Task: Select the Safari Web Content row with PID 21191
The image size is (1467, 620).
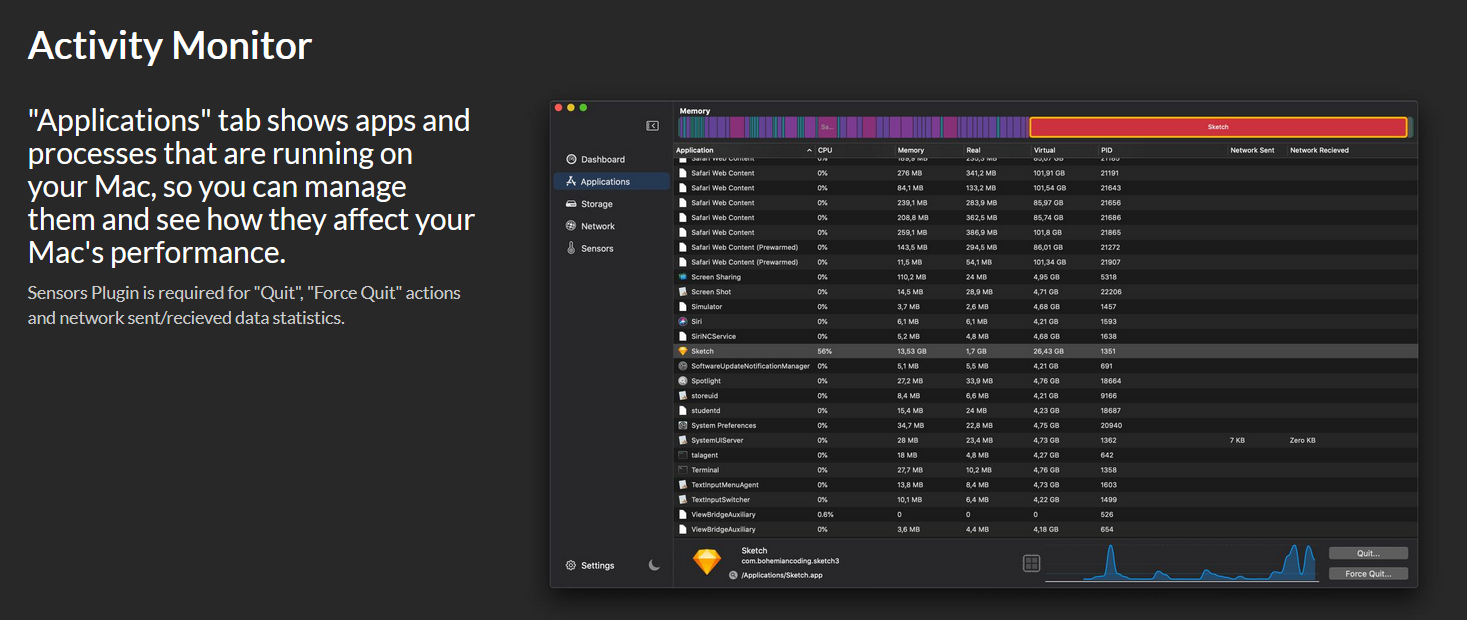Action: 1045,173
